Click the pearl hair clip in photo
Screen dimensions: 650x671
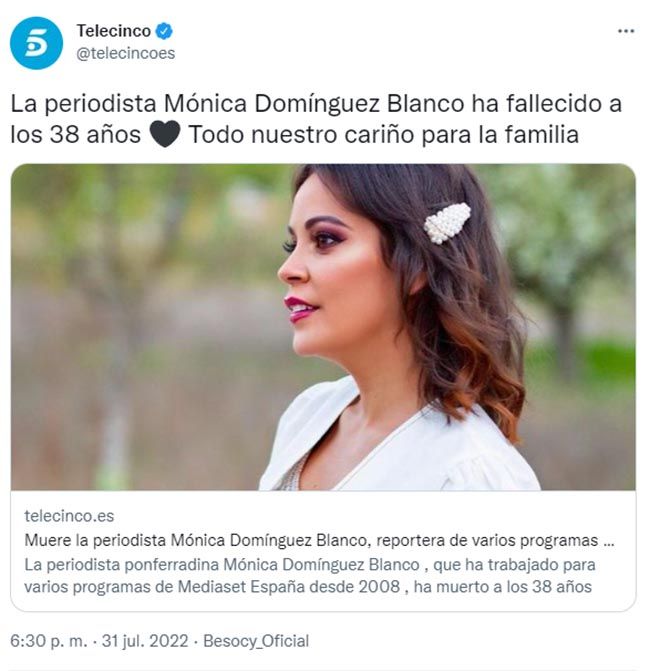[x=448, y=223]
